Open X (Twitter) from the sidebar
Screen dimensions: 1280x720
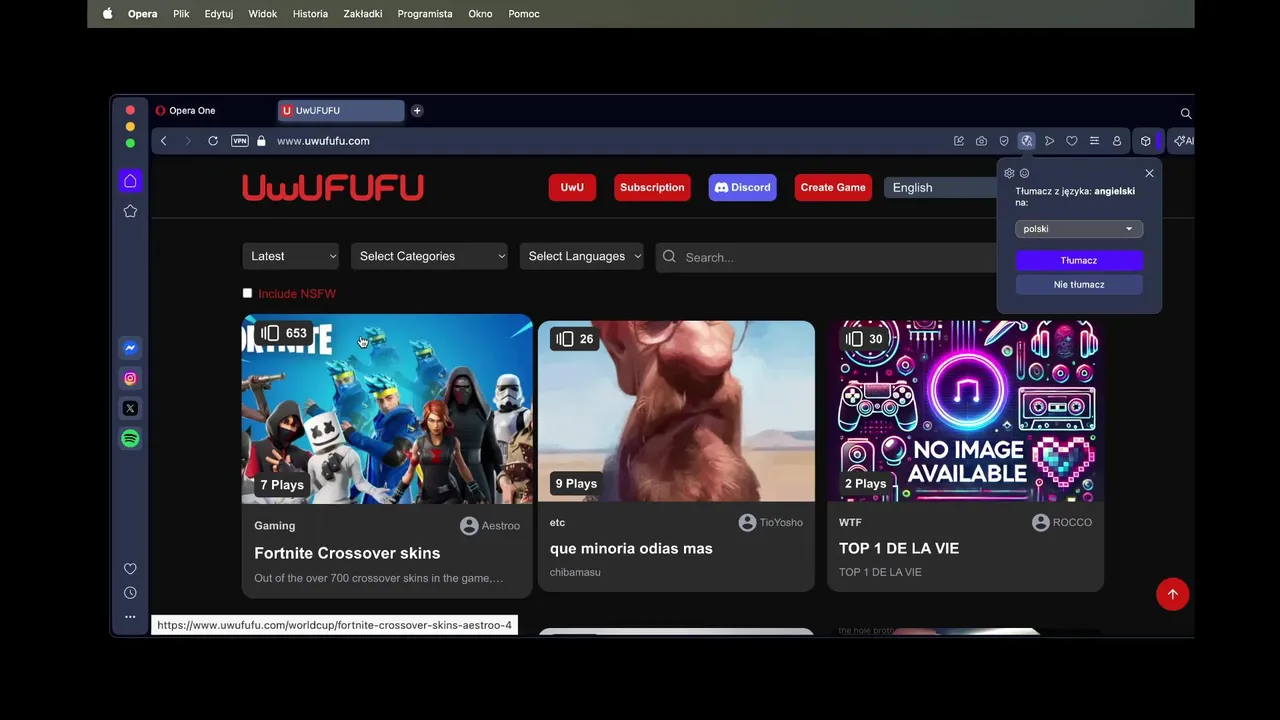[x=130, y=408]
